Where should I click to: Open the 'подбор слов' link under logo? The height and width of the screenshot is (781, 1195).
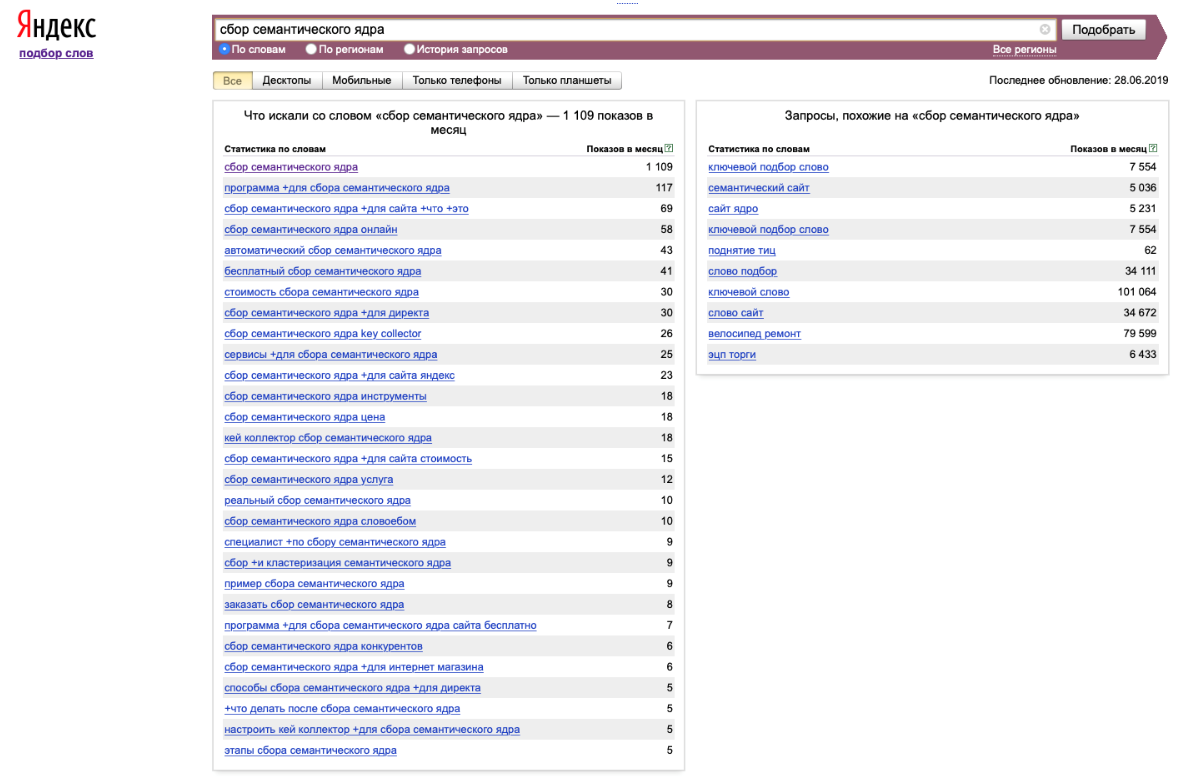click(x=56, y=53)
